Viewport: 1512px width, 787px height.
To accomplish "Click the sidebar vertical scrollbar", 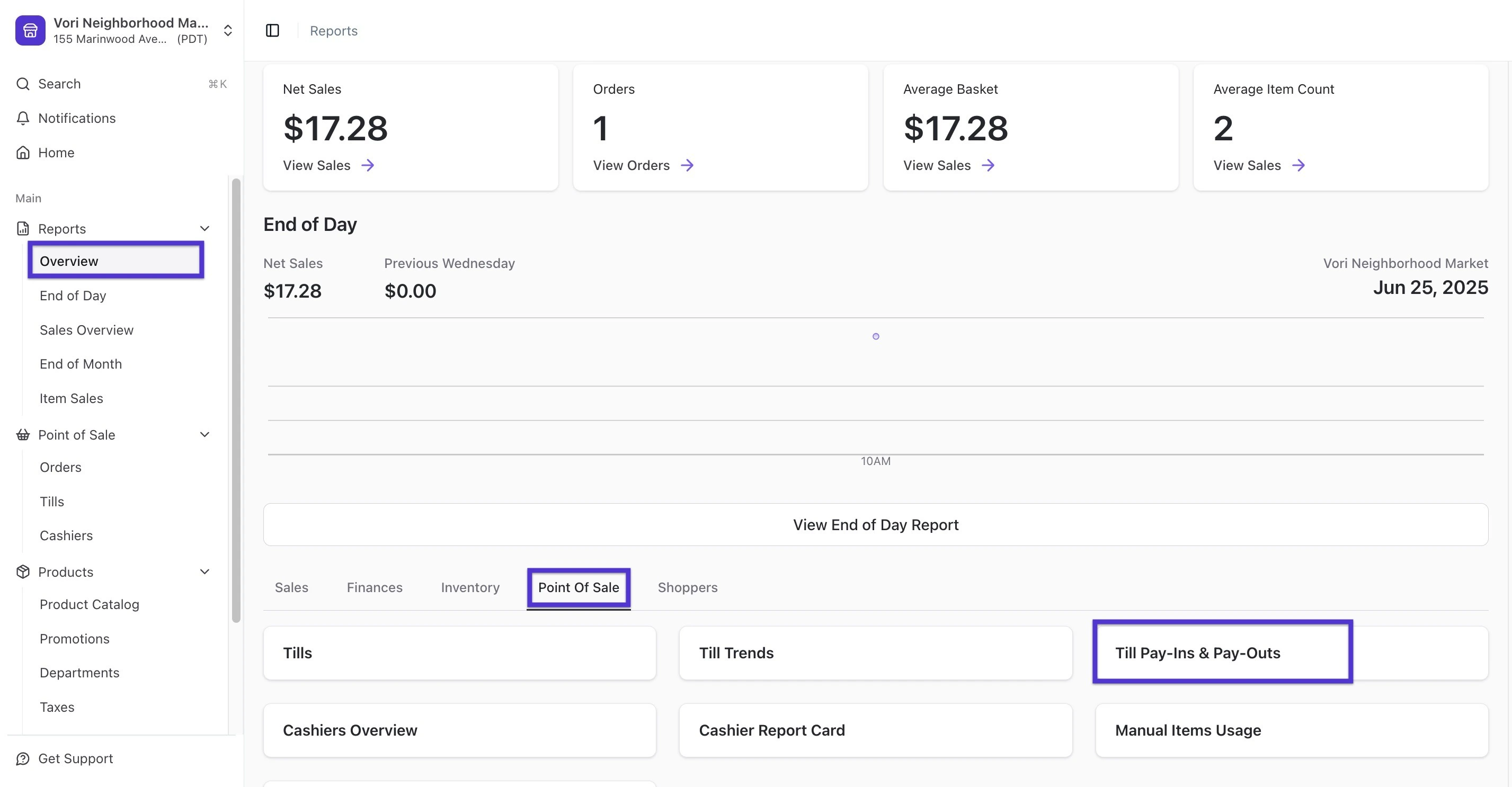I will tap(236, 399).
